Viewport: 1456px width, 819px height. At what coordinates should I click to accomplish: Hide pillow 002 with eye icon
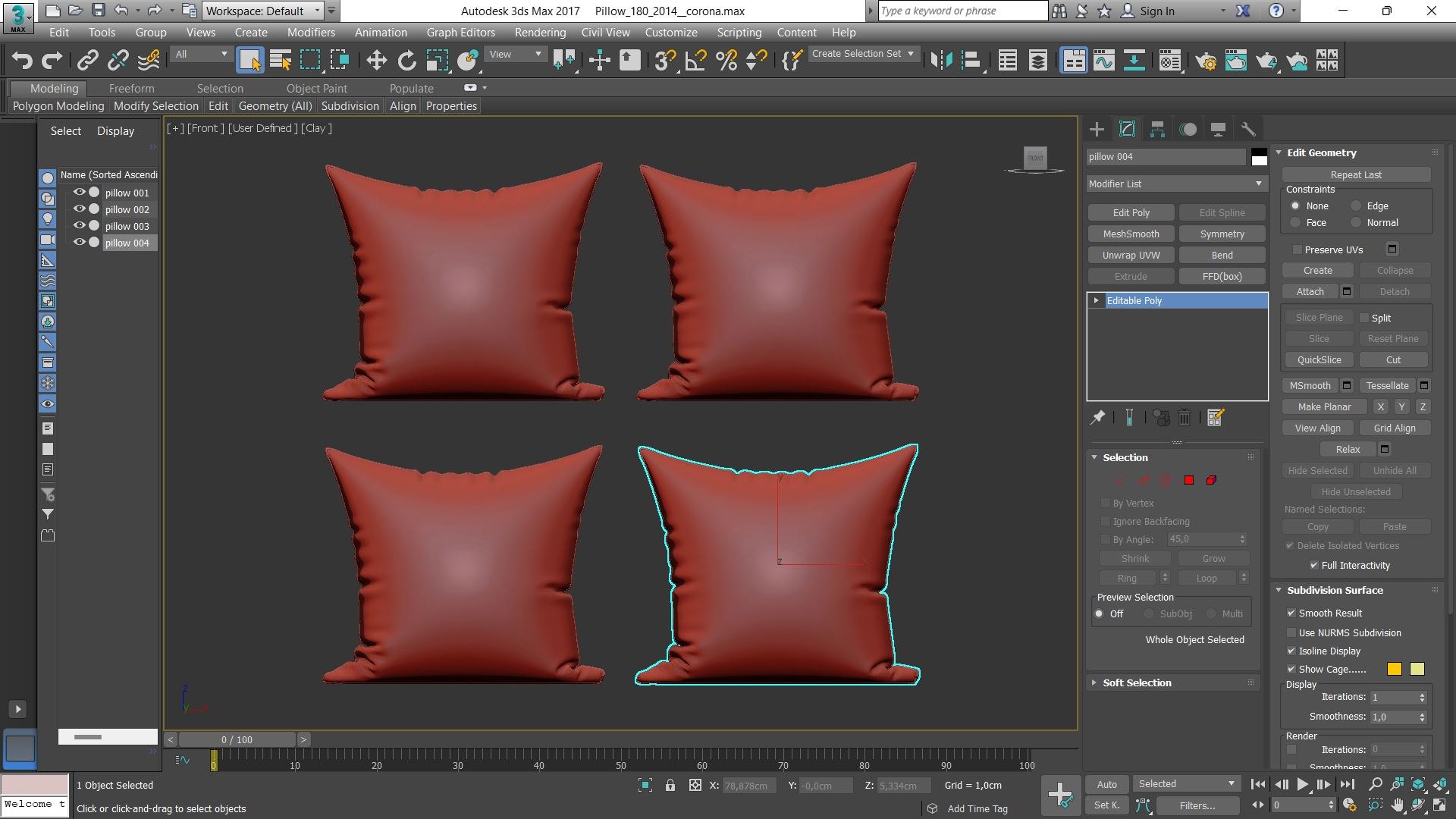click(x=79, y=209)
